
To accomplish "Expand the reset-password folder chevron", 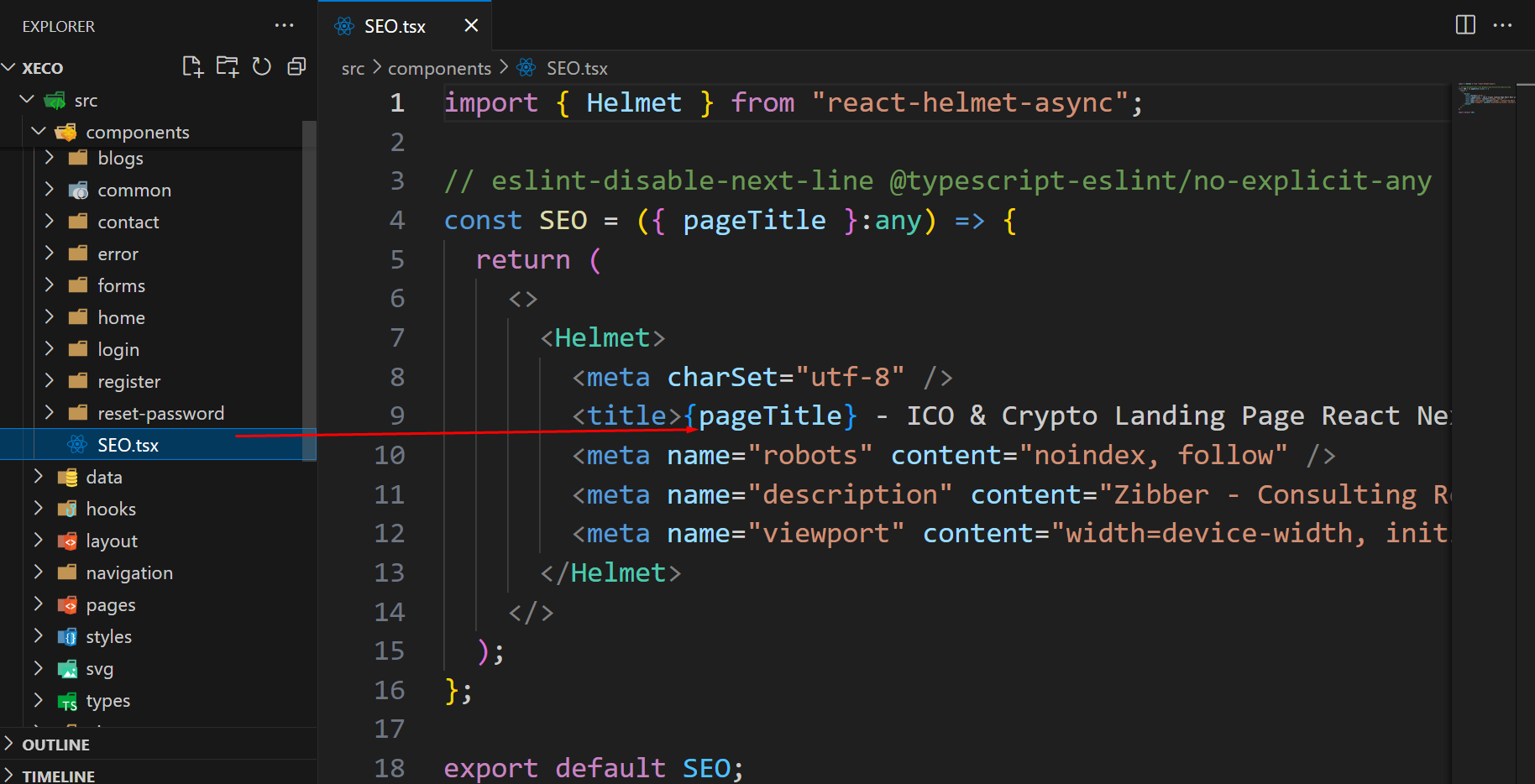I will click(50, 413).
